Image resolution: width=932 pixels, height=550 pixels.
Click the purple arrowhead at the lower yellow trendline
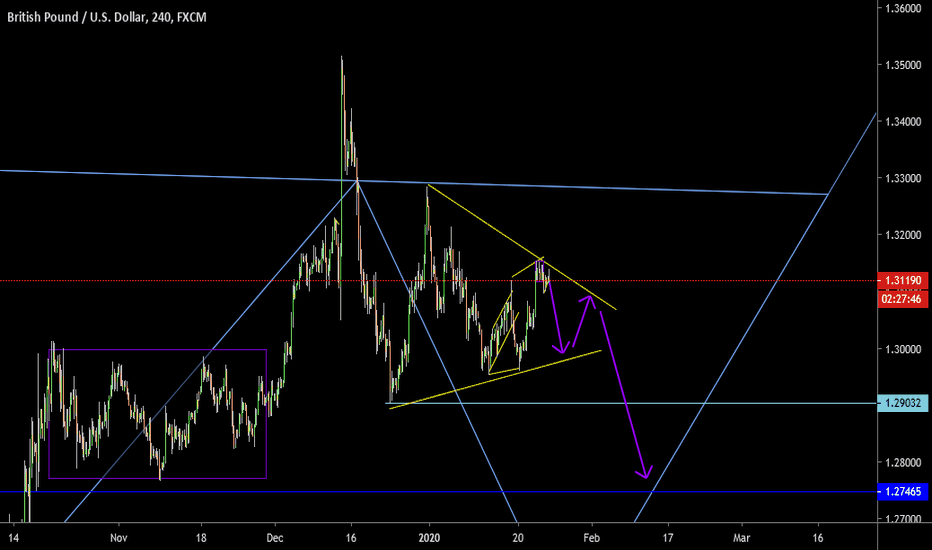click(562, 349)
